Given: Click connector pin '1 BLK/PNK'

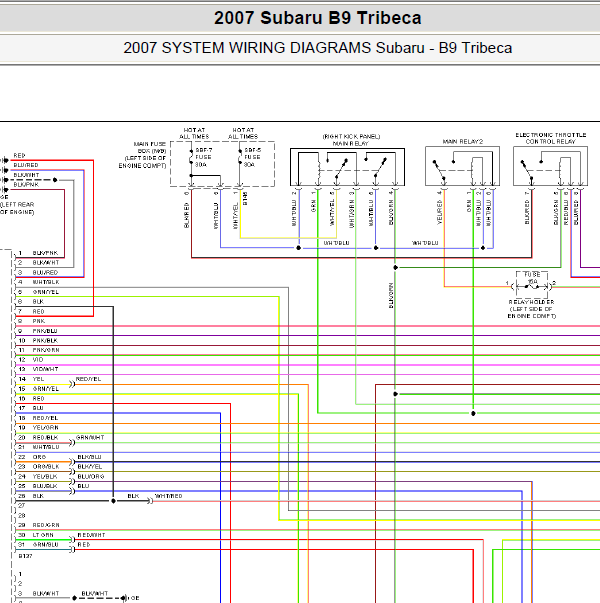Looking at the screenshot, I should coord(38,253).
